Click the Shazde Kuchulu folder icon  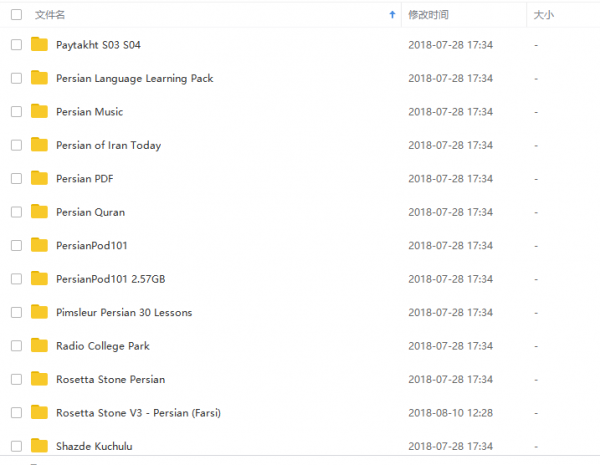pos(39,446)
